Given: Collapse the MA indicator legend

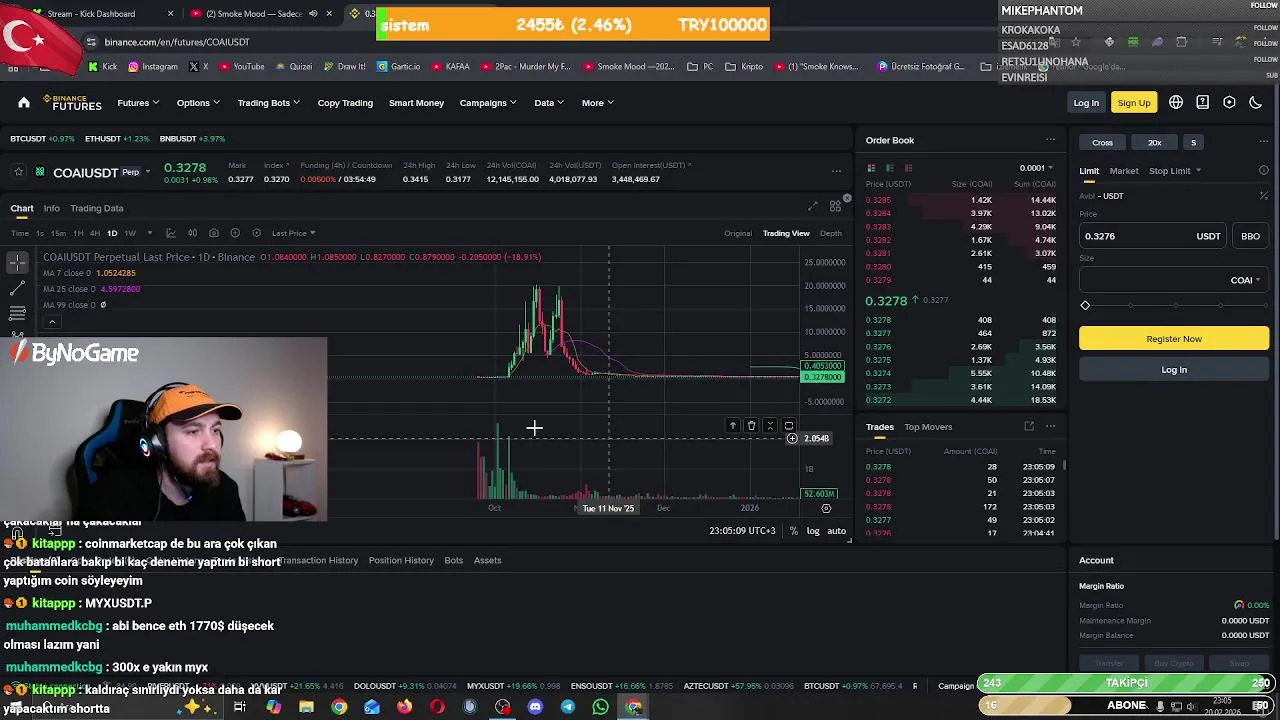Looking at the screenshot, I should tap(52, 322).
